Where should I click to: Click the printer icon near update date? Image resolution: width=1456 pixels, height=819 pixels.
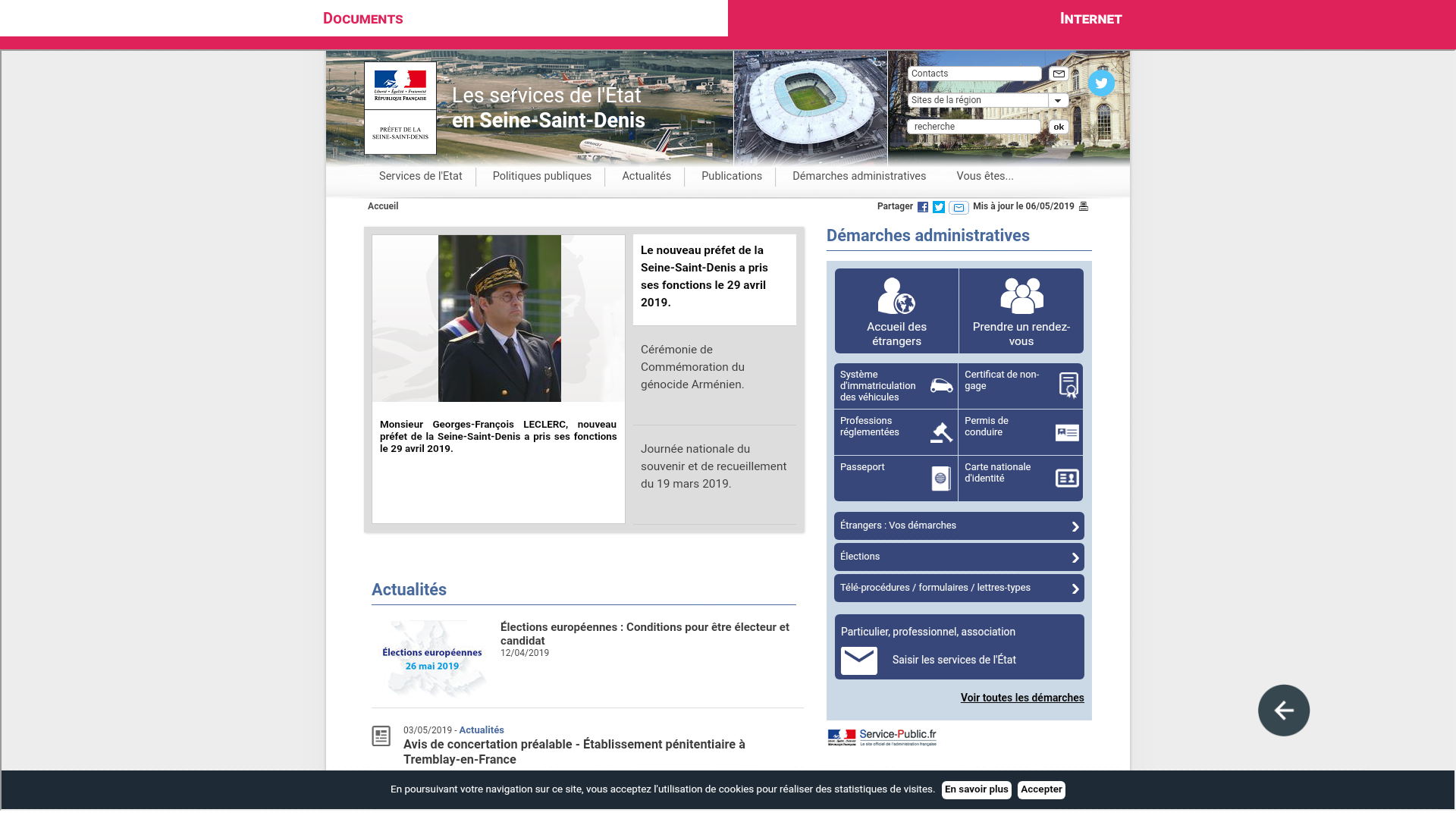coord(1084,206)
